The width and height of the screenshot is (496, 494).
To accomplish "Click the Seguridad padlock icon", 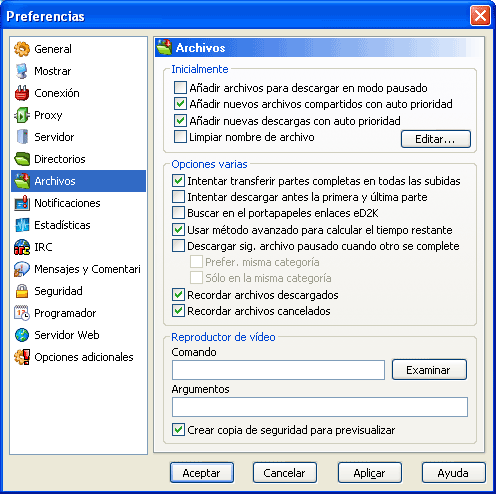I will (x=22, y=291).
